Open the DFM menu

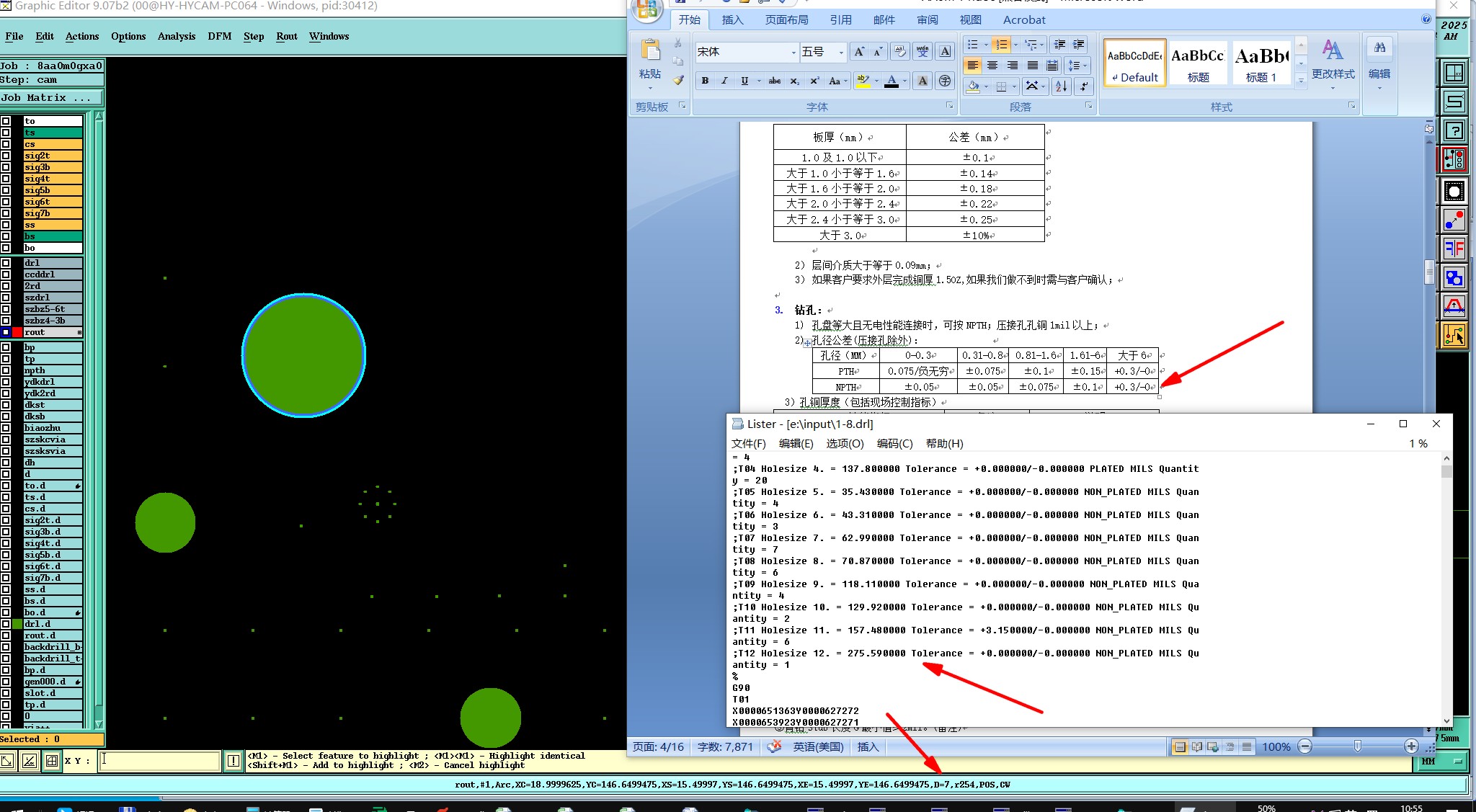pos(219,36)
